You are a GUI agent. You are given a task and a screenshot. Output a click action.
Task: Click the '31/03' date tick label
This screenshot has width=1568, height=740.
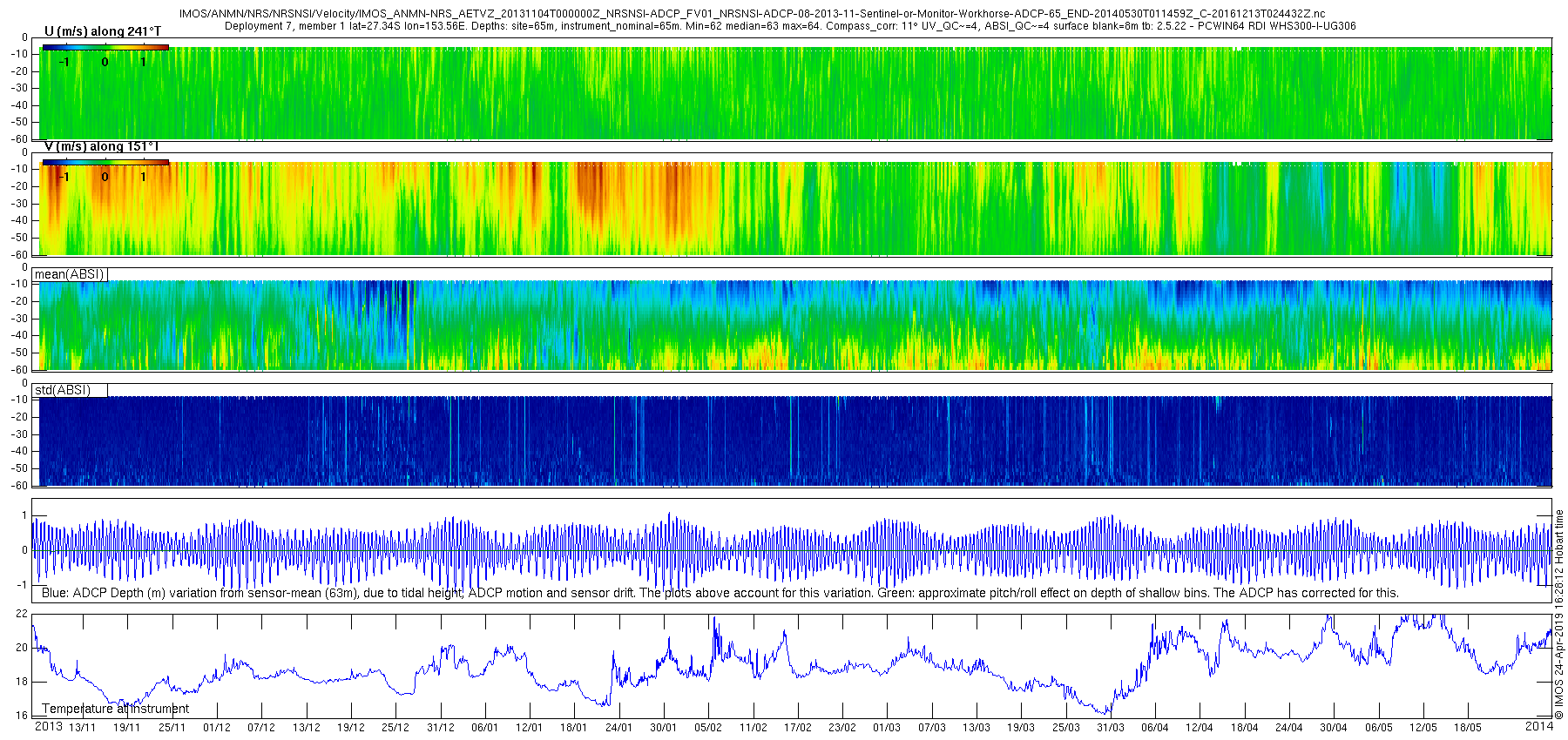(x=1111, y=728)
